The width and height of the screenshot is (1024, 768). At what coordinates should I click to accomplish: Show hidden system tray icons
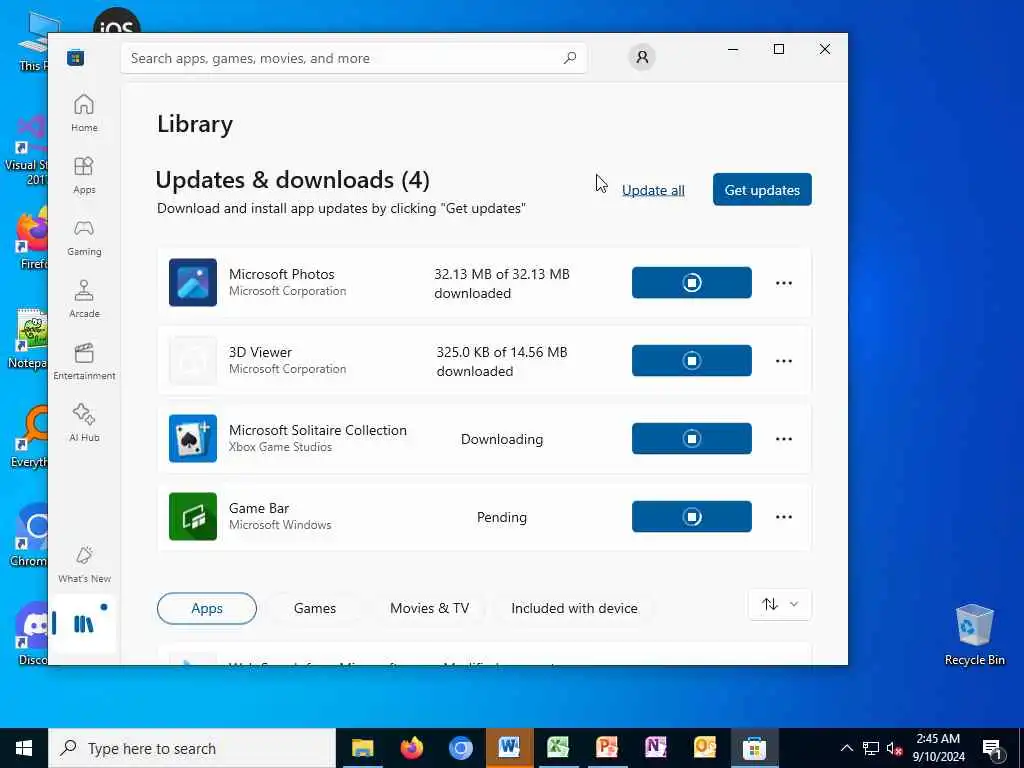point(846,748)
